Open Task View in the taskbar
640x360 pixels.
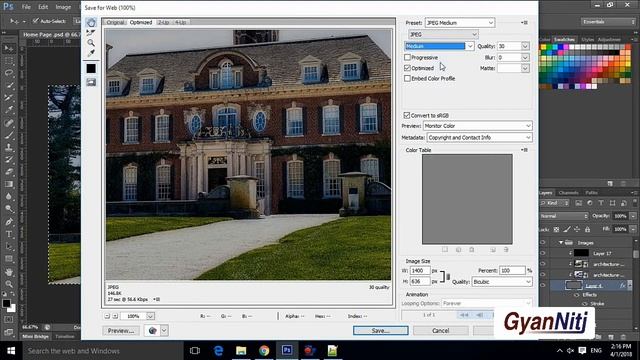point(195,351)
